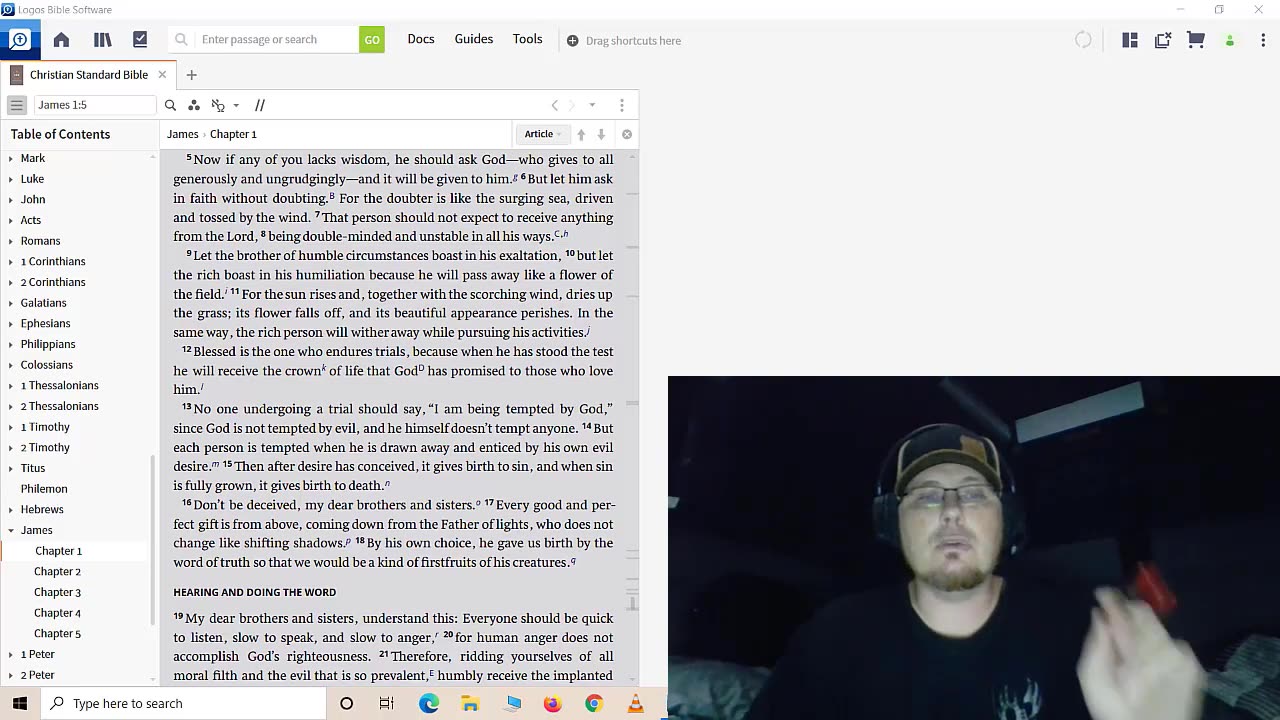Open Philemon in table of contents
1280x720 pixels.
(44, 489)
